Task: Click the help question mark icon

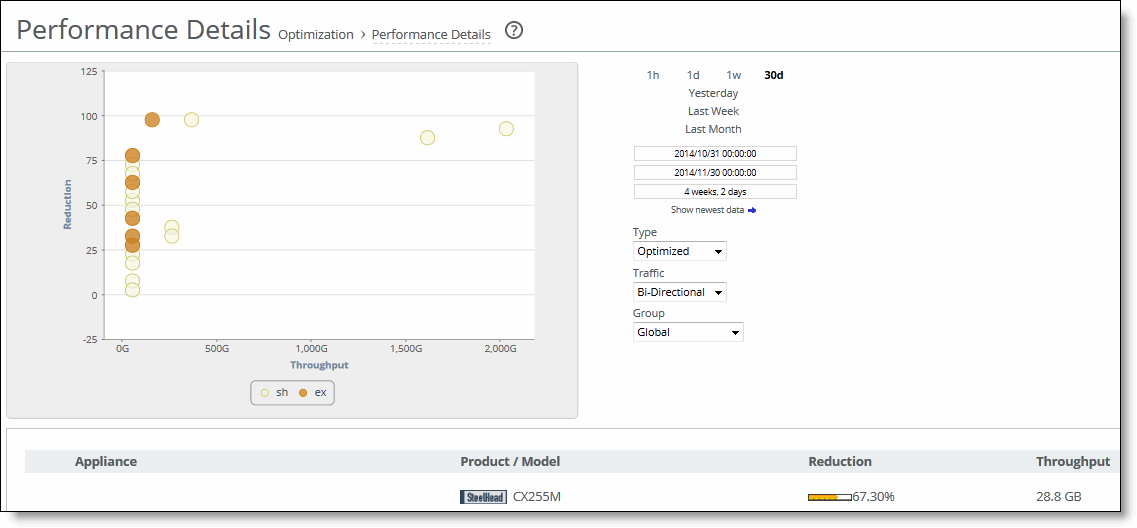Action: coord(514,31)
